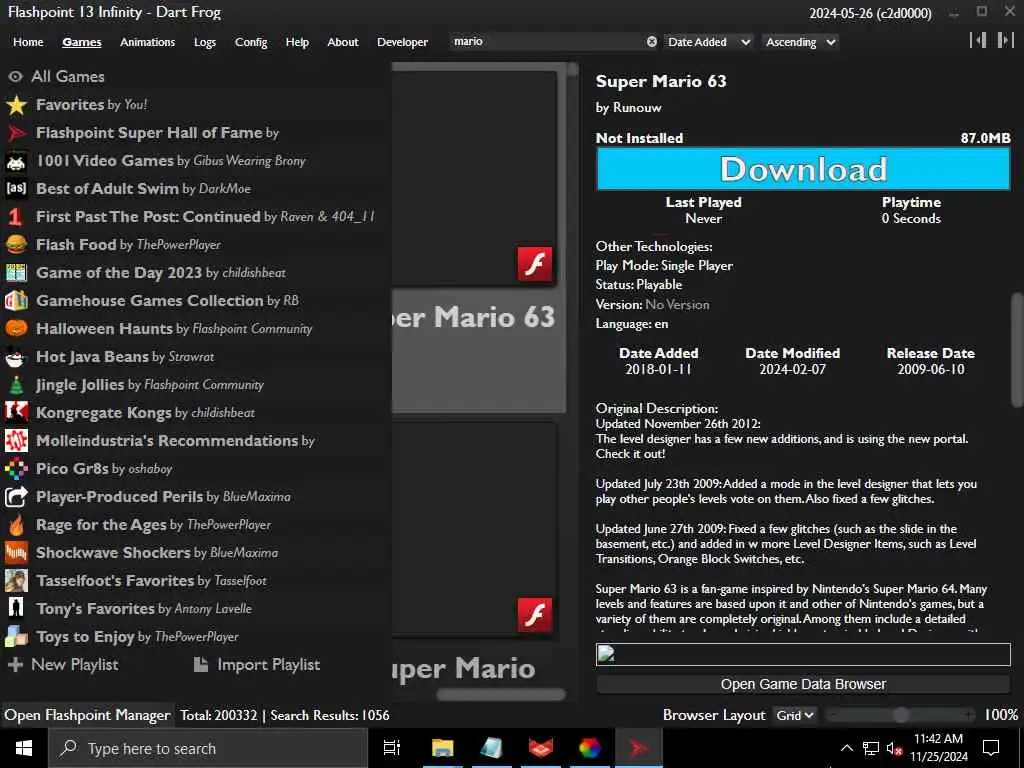Open the Animations tab
The height and width of the screenshot is (768, 1024).
[148, 42]
